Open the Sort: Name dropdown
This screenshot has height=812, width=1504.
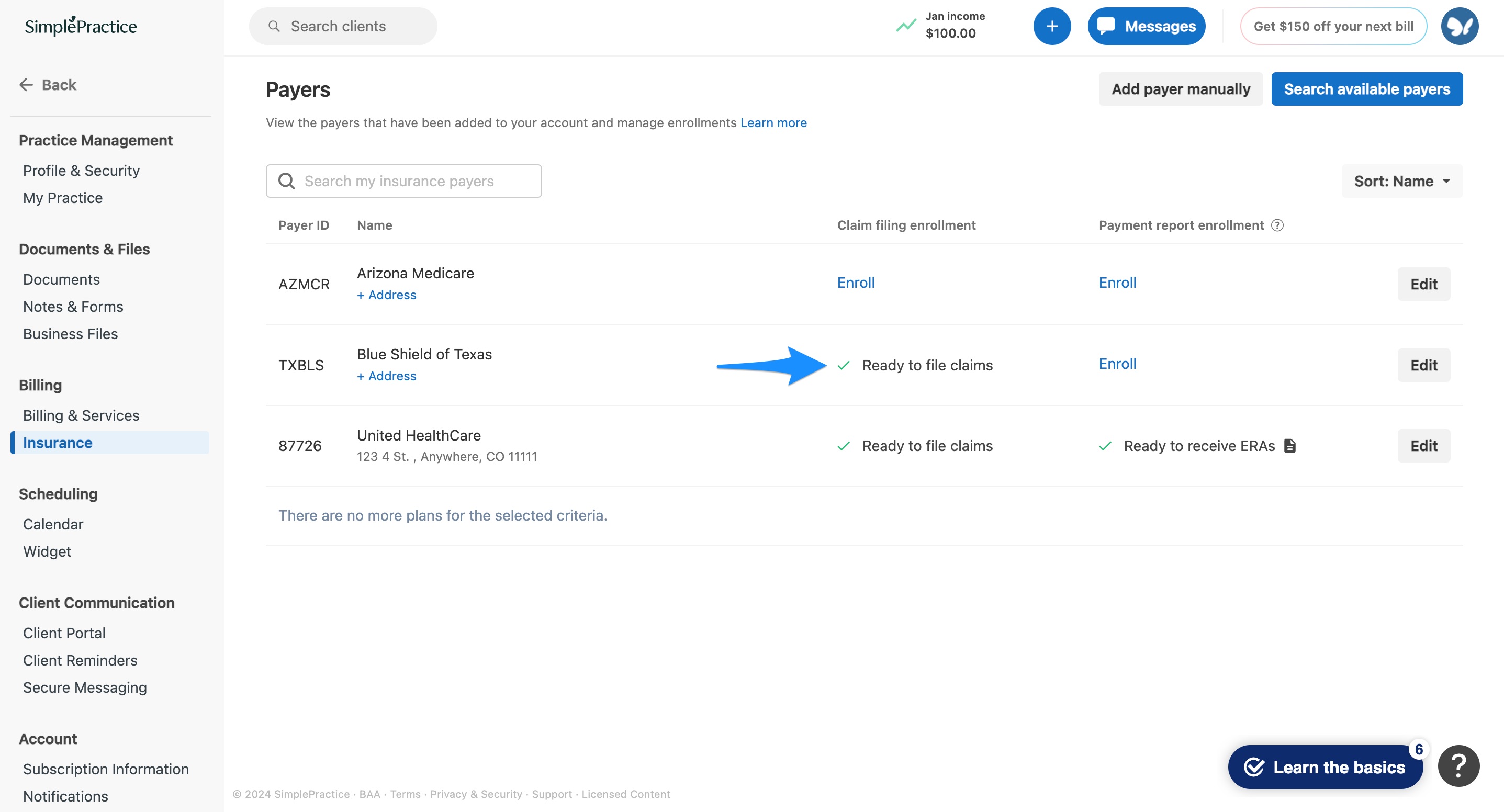(x=1401, y=181)
